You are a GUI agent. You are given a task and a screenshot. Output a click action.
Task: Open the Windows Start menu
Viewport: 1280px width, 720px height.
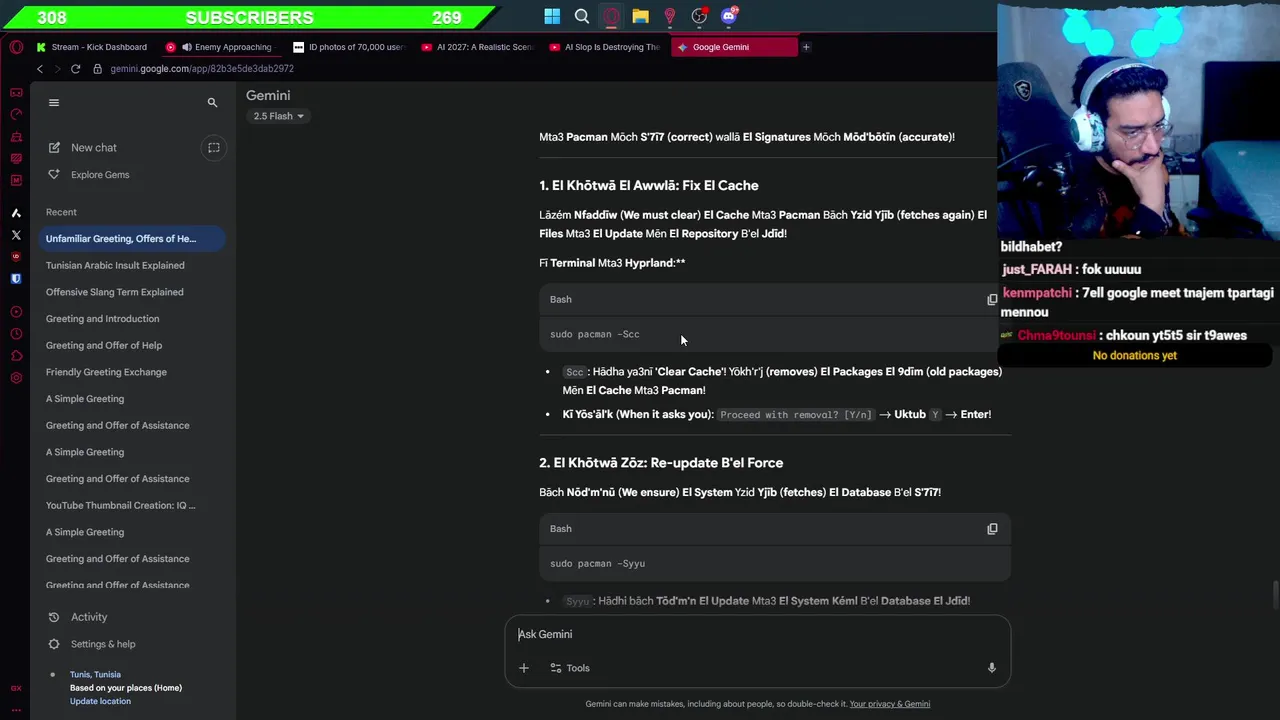[552, 16]
